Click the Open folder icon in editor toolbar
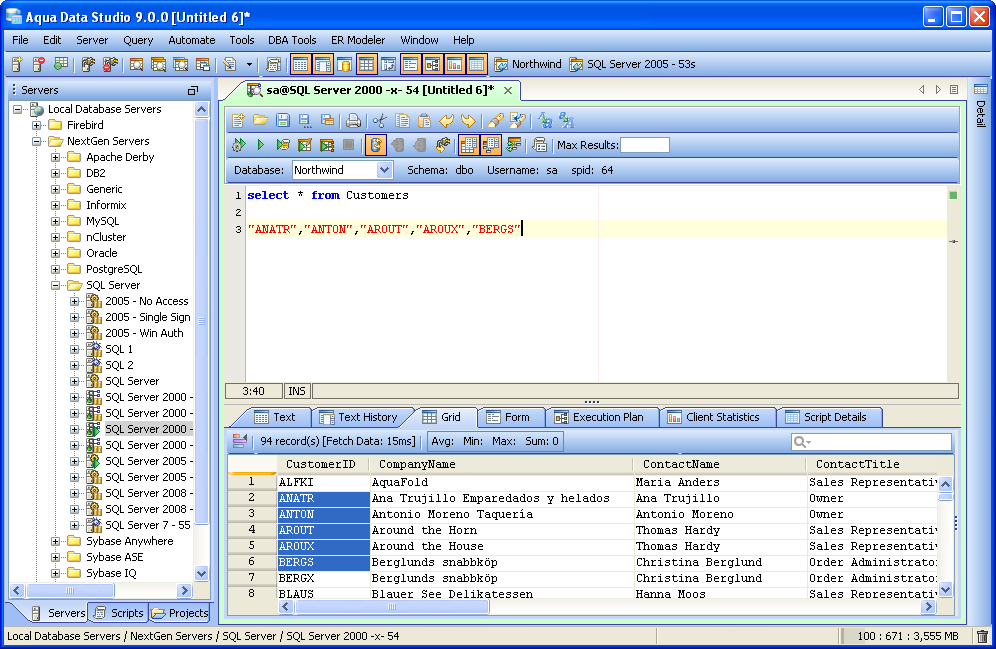 (260, 121)
